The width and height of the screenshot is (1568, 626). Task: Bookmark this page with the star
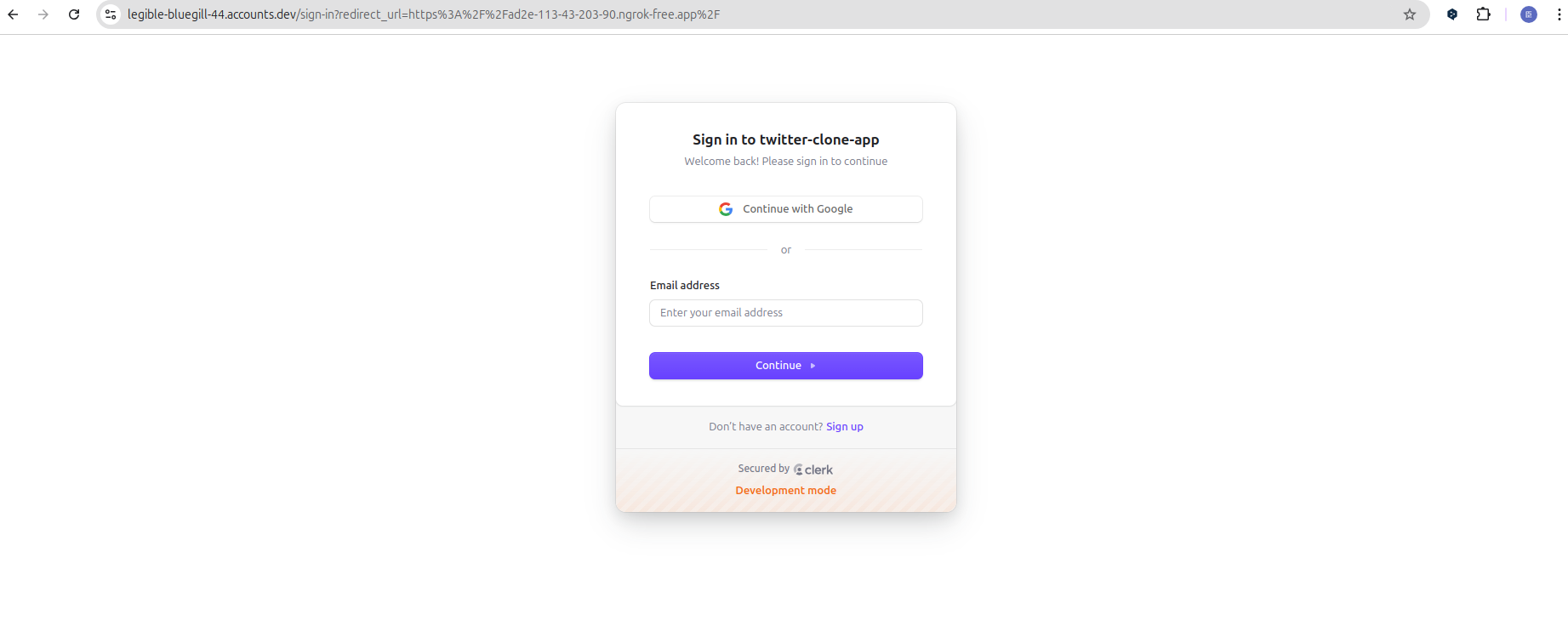(x=1410, y=14)
